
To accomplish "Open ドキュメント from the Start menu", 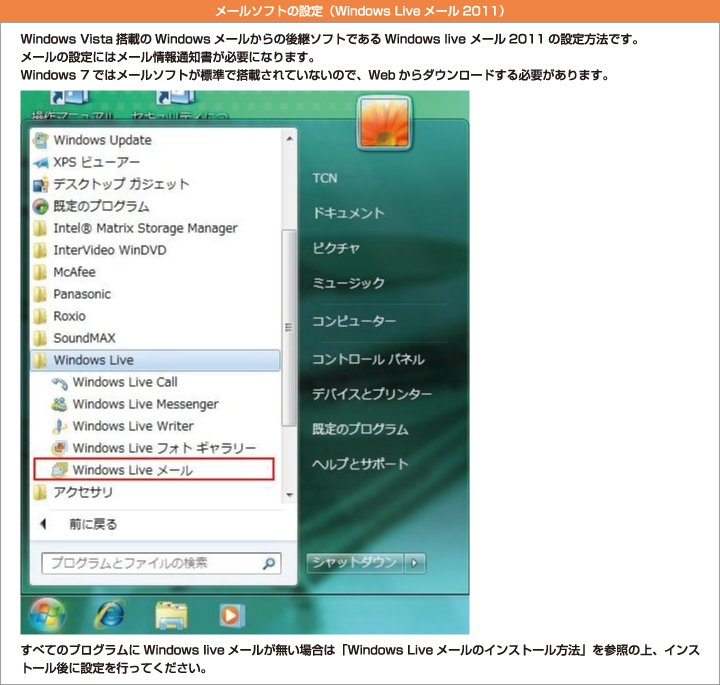I will point(349,213).
